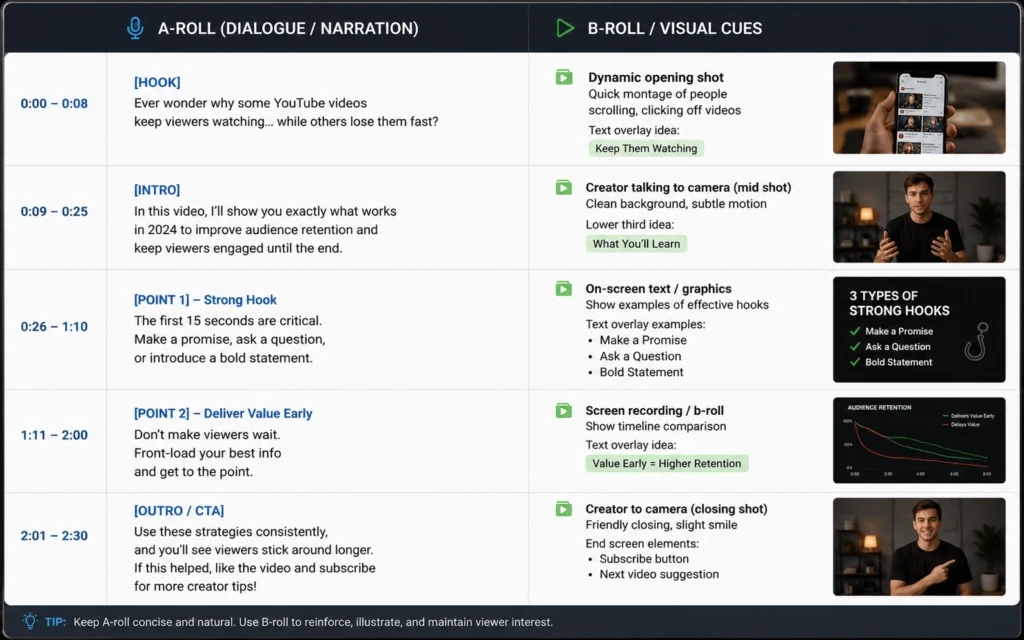Select the video icon next to Creator to camera closing shot
Screen dimensions: 1024x640
pos(564,509)
